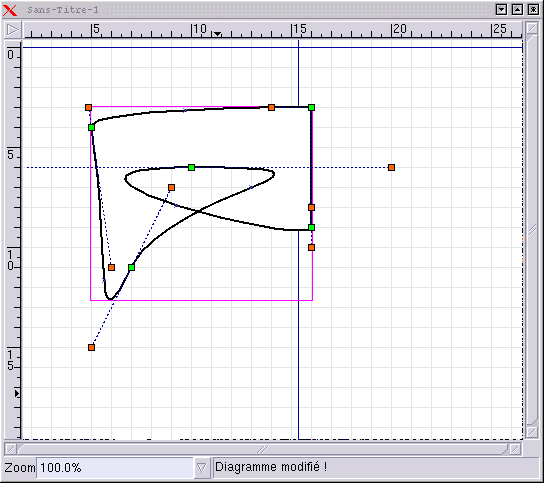The width and height of the screenshot is (544, 483).
Task: Select the green bezier point on the dotted horizontal line
Action: 192,168
